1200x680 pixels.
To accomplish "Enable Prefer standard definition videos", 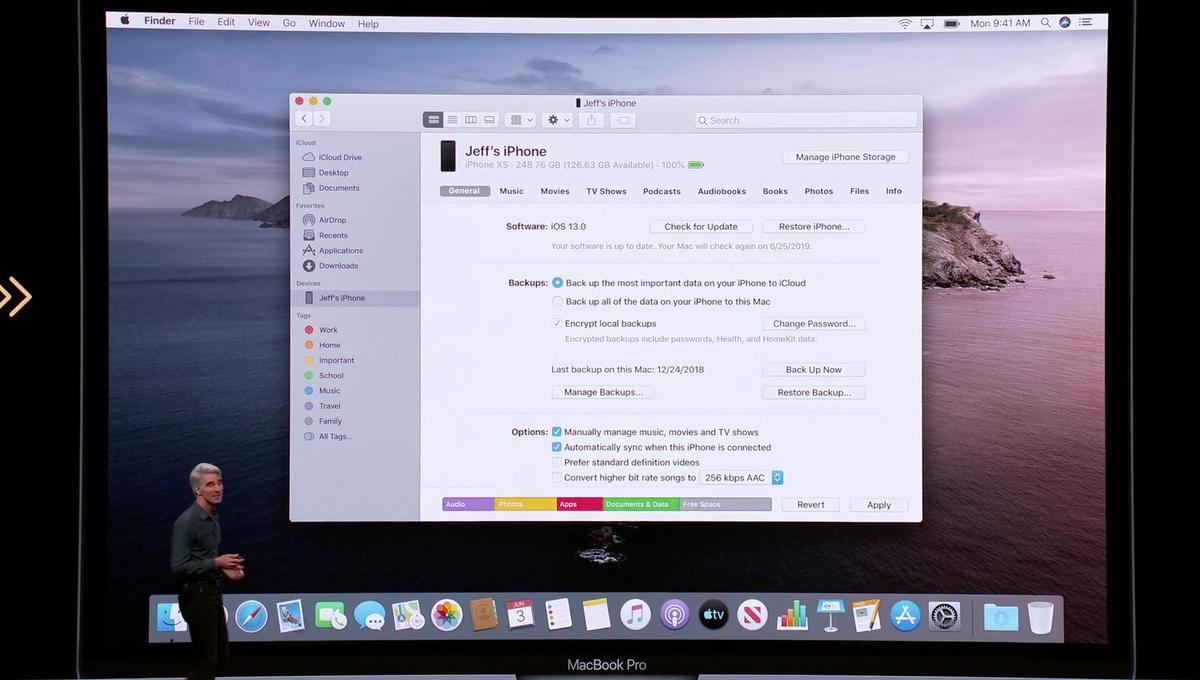I will pos(557,463).
